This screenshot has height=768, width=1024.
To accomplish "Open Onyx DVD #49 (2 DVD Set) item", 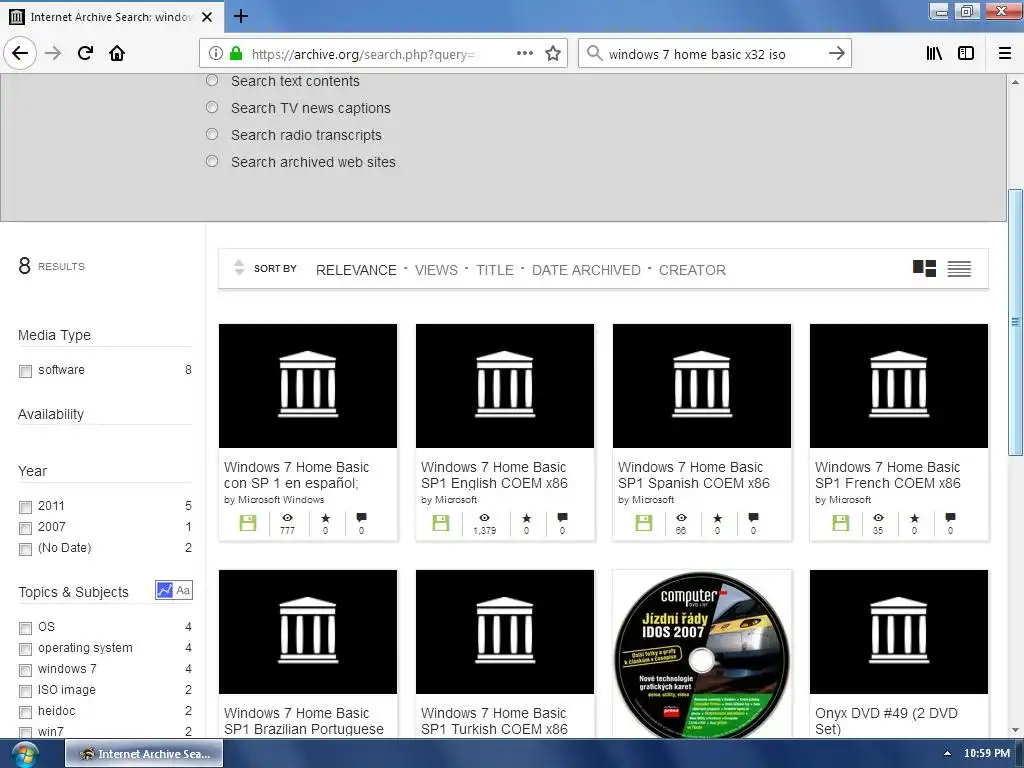I will coord(886,721).
